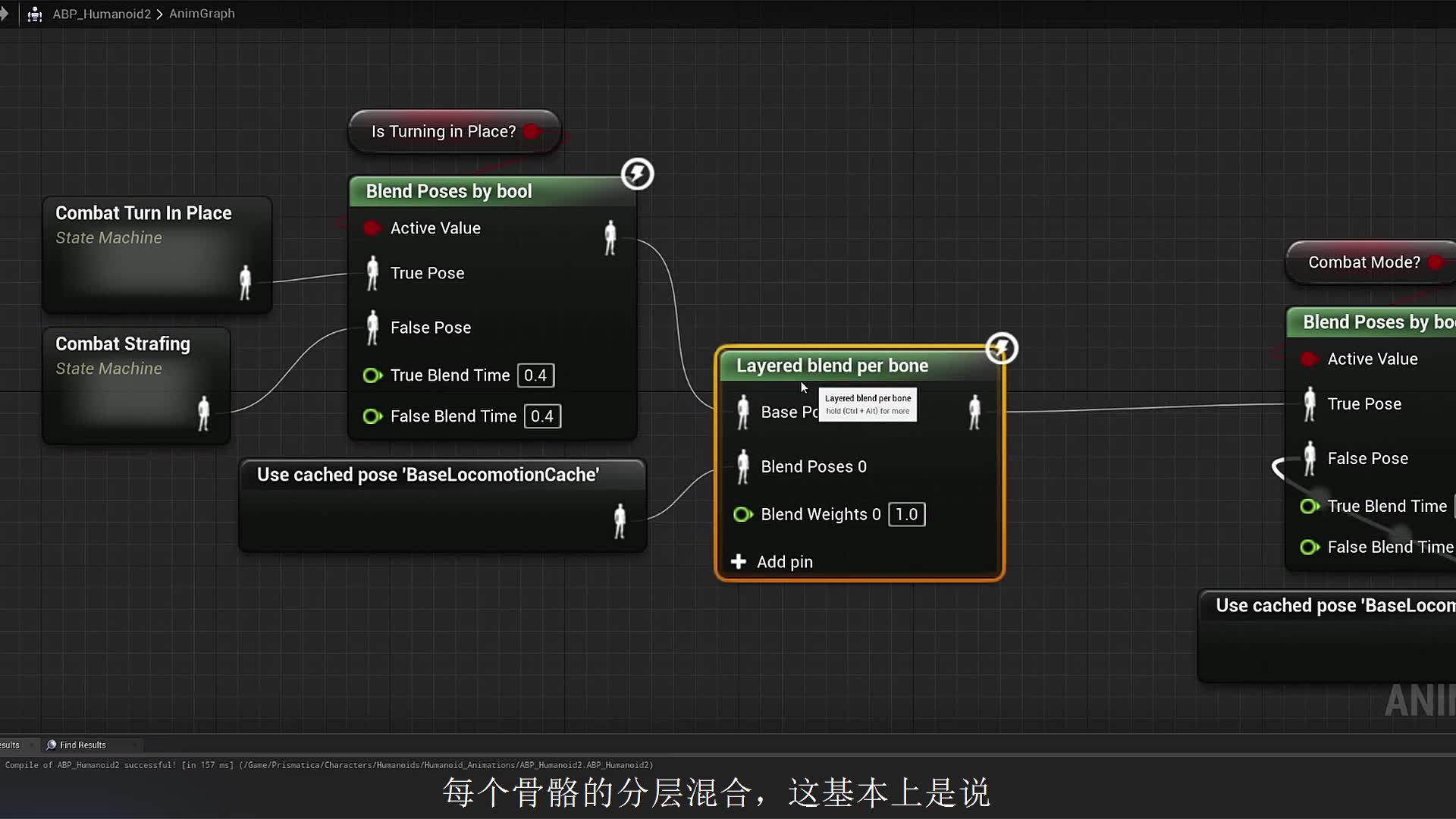Edit the True Blend Time value field showing 0.4
Screen dimensions: 1456x819
[535, 375]
